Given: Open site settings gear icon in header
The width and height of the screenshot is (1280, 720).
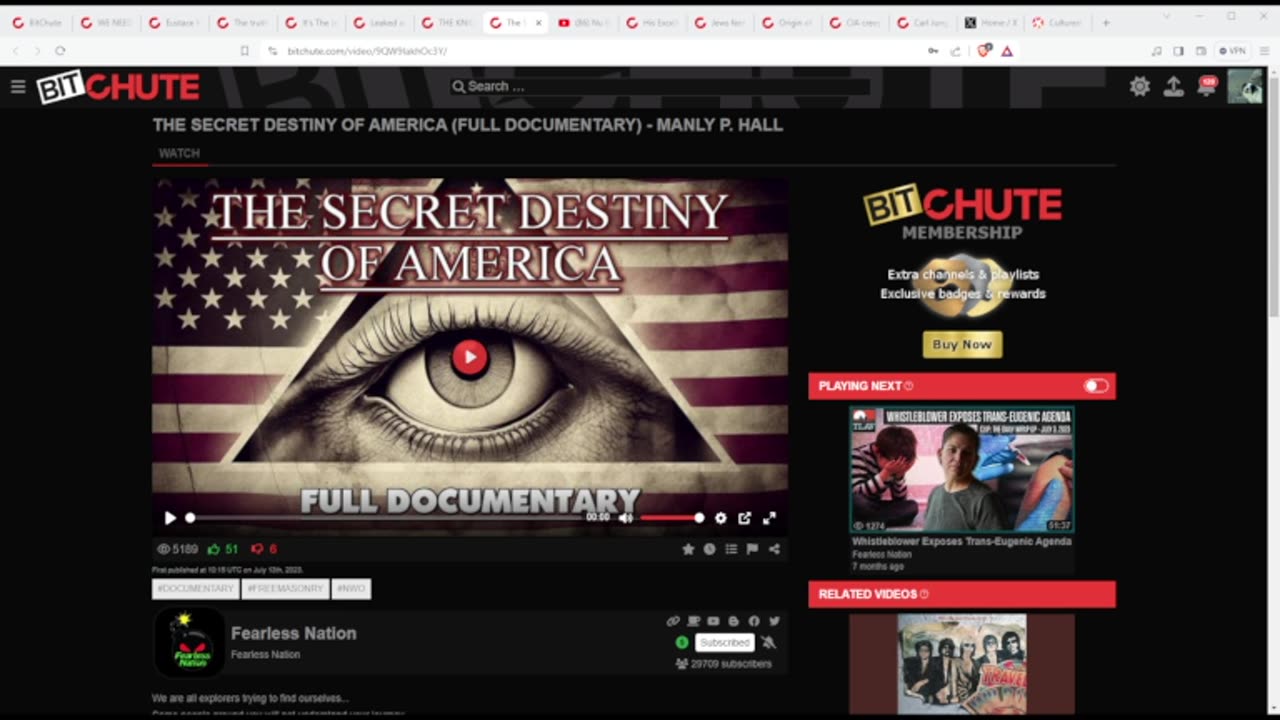Looking at the screenshot, I should coord(1140,87).
